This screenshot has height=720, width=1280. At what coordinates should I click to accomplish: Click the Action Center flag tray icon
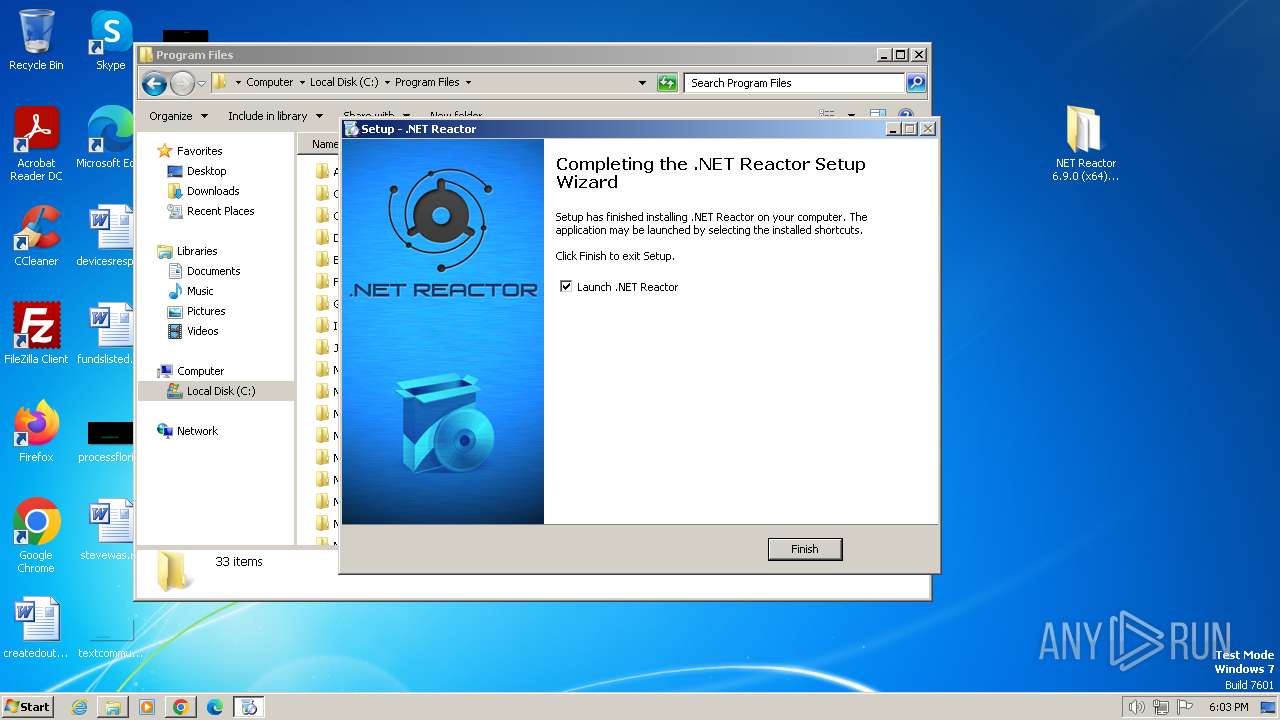[1185, 707]
